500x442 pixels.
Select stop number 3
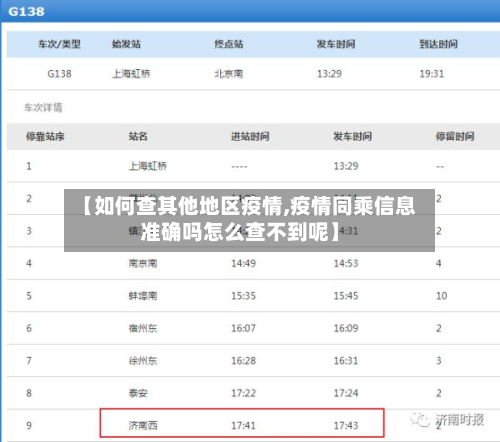[x=29, y=231]
